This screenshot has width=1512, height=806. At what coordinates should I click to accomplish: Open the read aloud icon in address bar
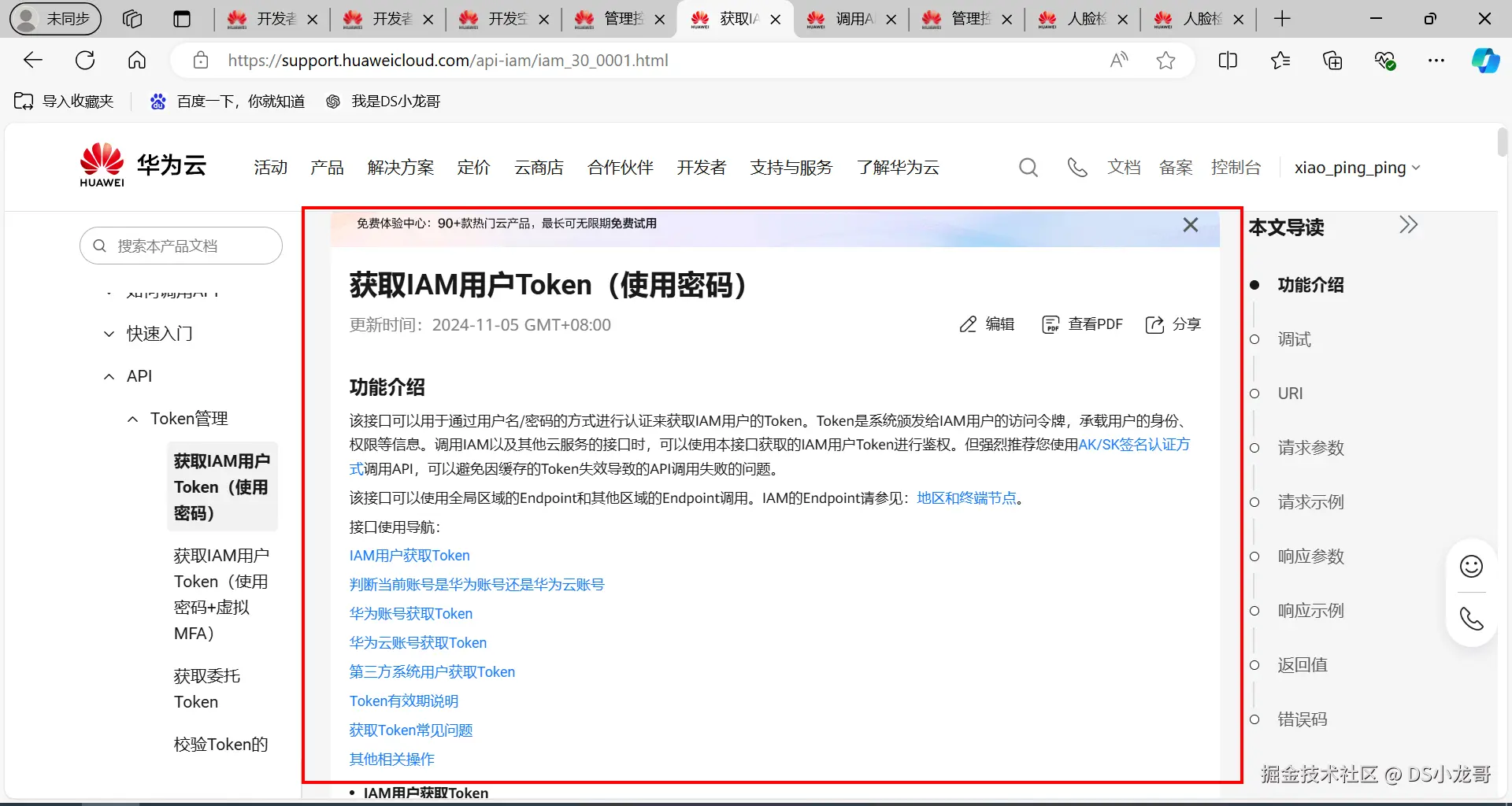pyautogui.click(x=1118, y=60)
